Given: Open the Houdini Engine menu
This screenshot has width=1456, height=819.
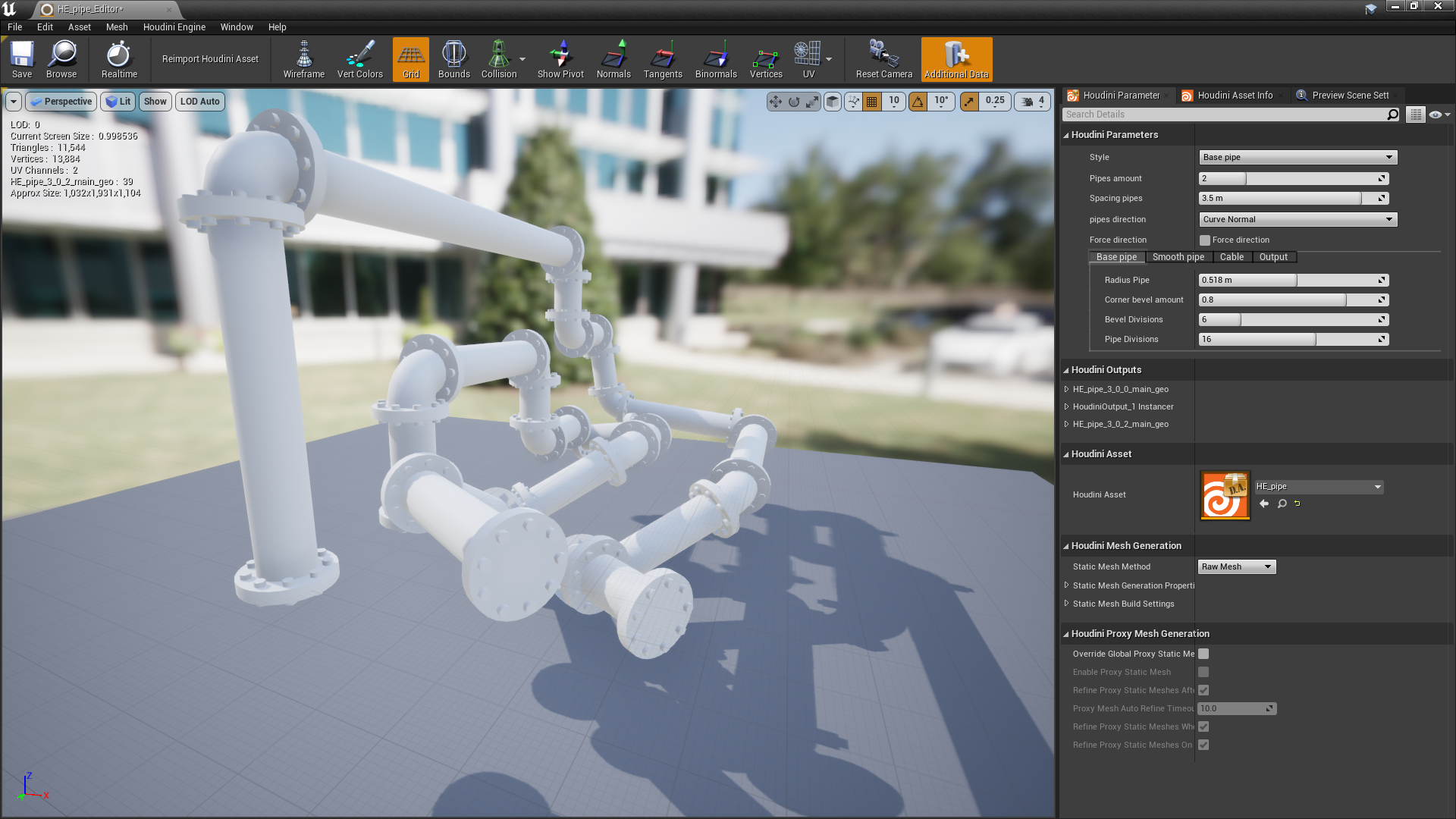Looking at the screenshot, I should 174,27.
